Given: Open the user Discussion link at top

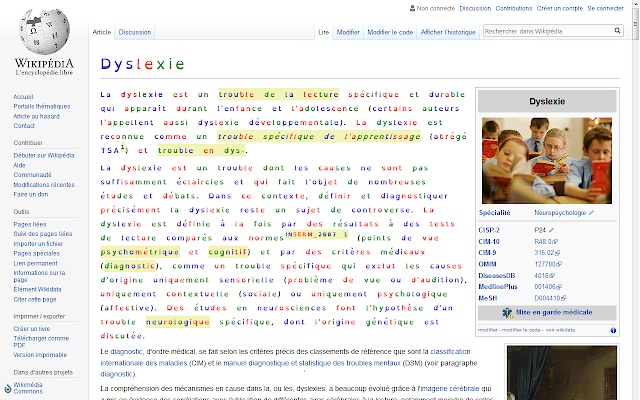Looking at the screenshot, I should [x=475, y=8].
